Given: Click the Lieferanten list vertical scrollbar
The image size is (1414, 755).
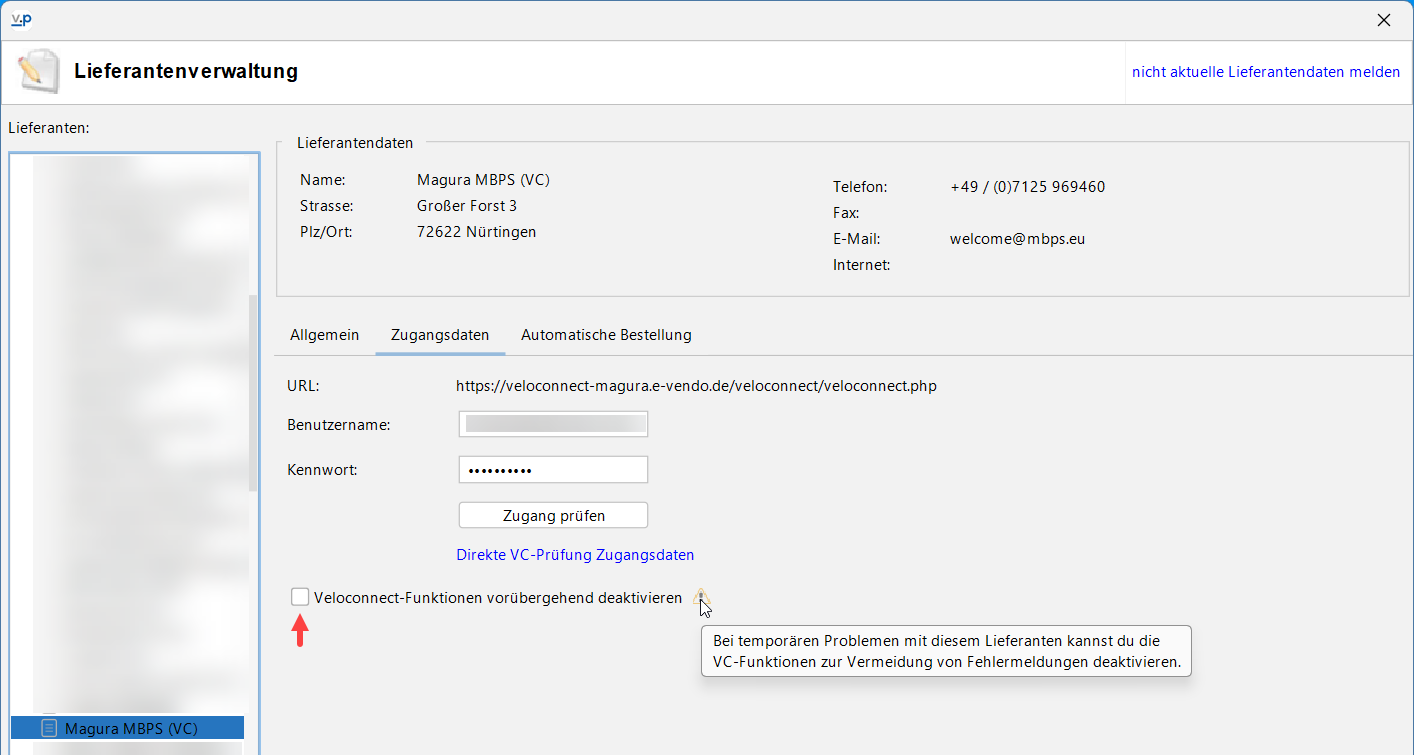Looking at the screenshot, I should [x=253, y=392].
